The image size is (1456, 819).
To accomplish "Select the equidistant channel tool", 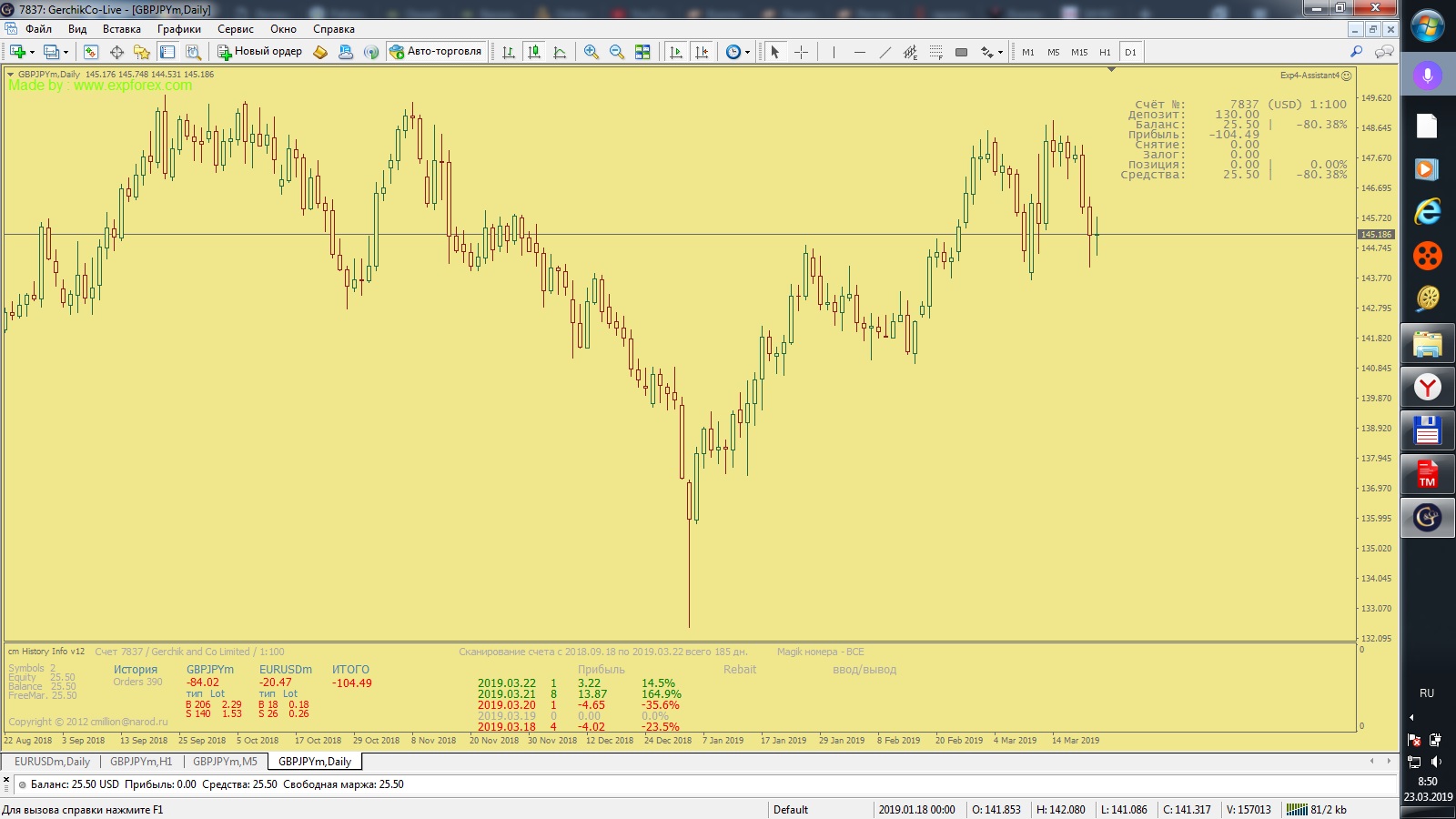I will point(910,52).
